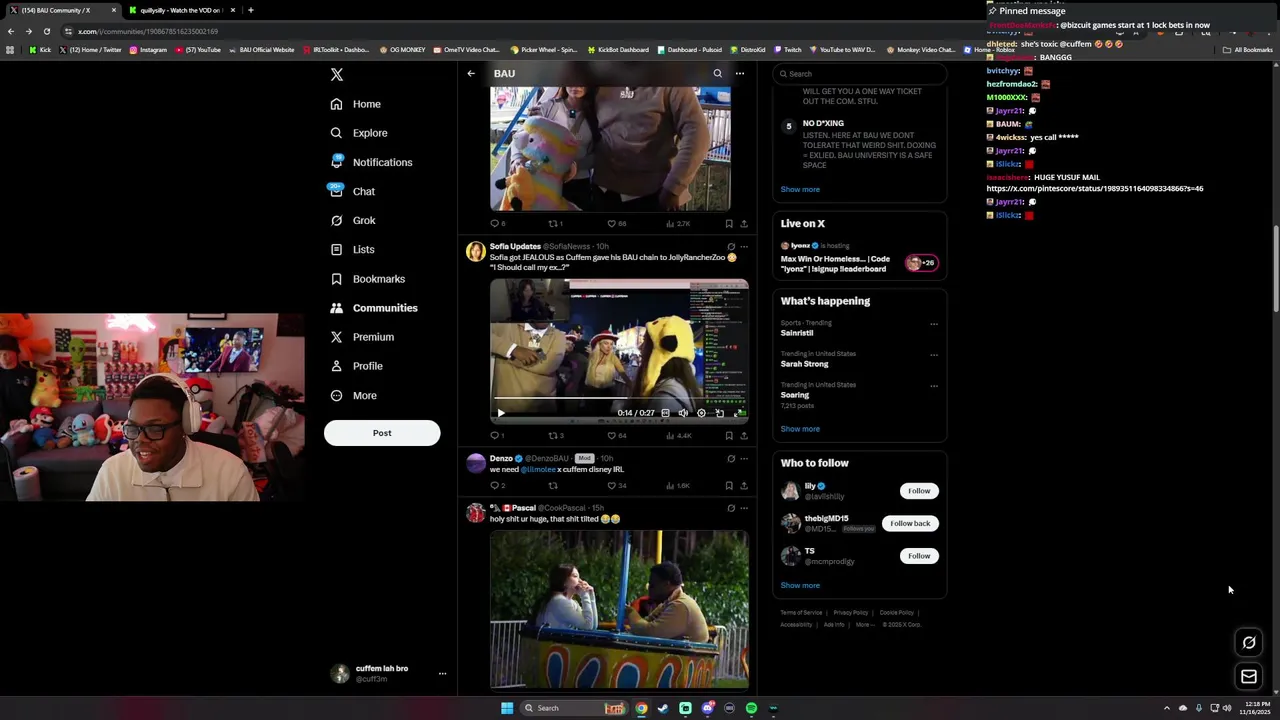The width and height of the screenshot is (1280, 720).
Task: Play the Sofia Updates video
Action: (x=501, y=413)
